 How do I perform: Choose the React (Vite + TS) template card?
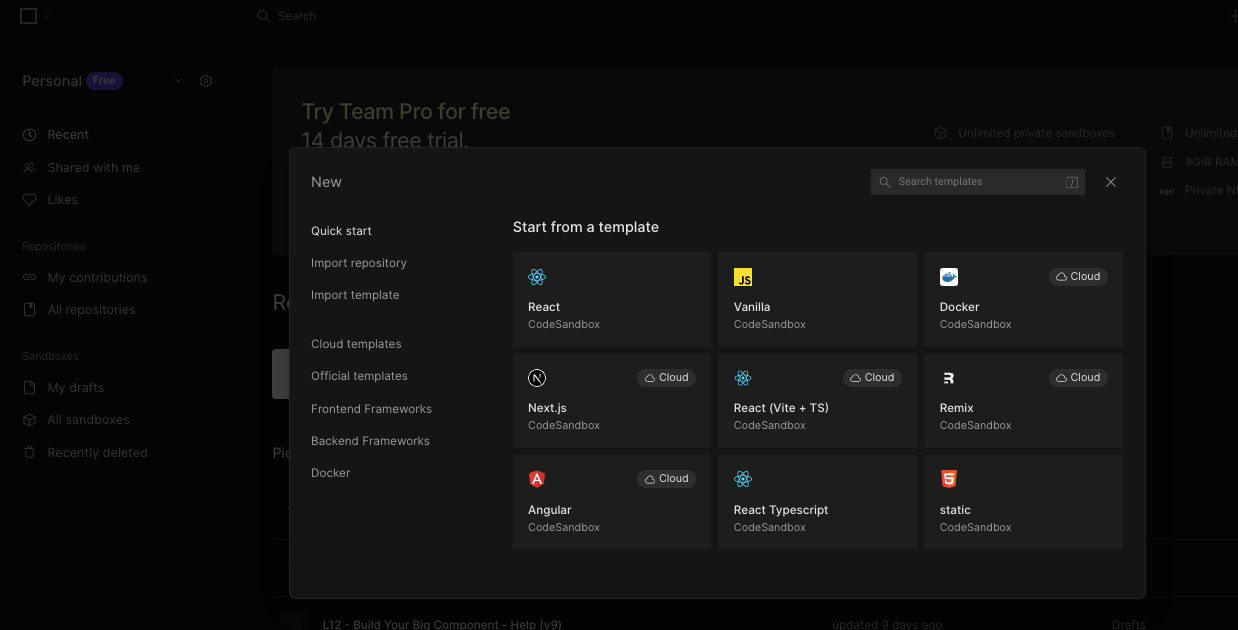[817, 400]
